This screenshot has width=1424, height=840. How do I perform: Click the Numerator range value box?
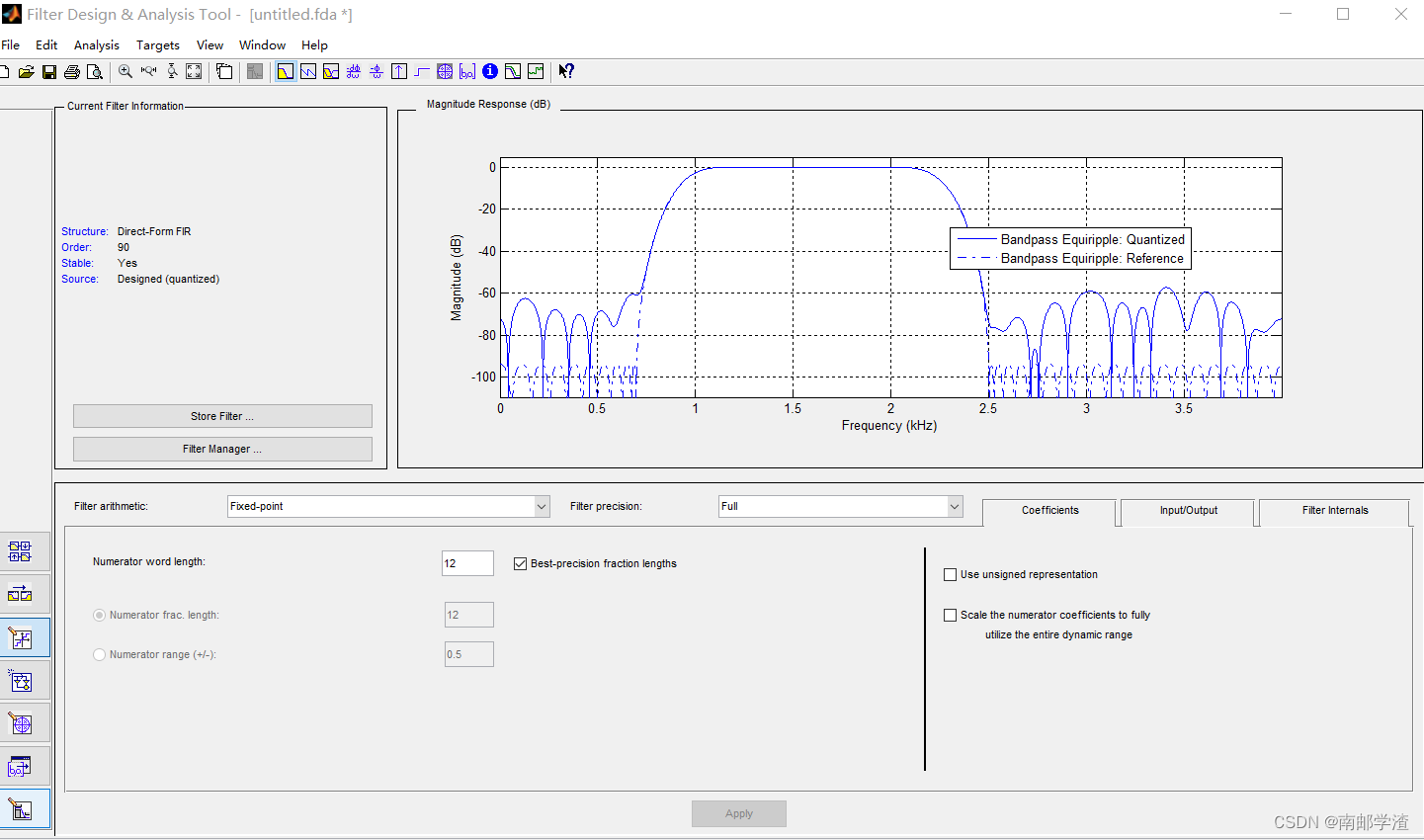[x=468, y=654]
